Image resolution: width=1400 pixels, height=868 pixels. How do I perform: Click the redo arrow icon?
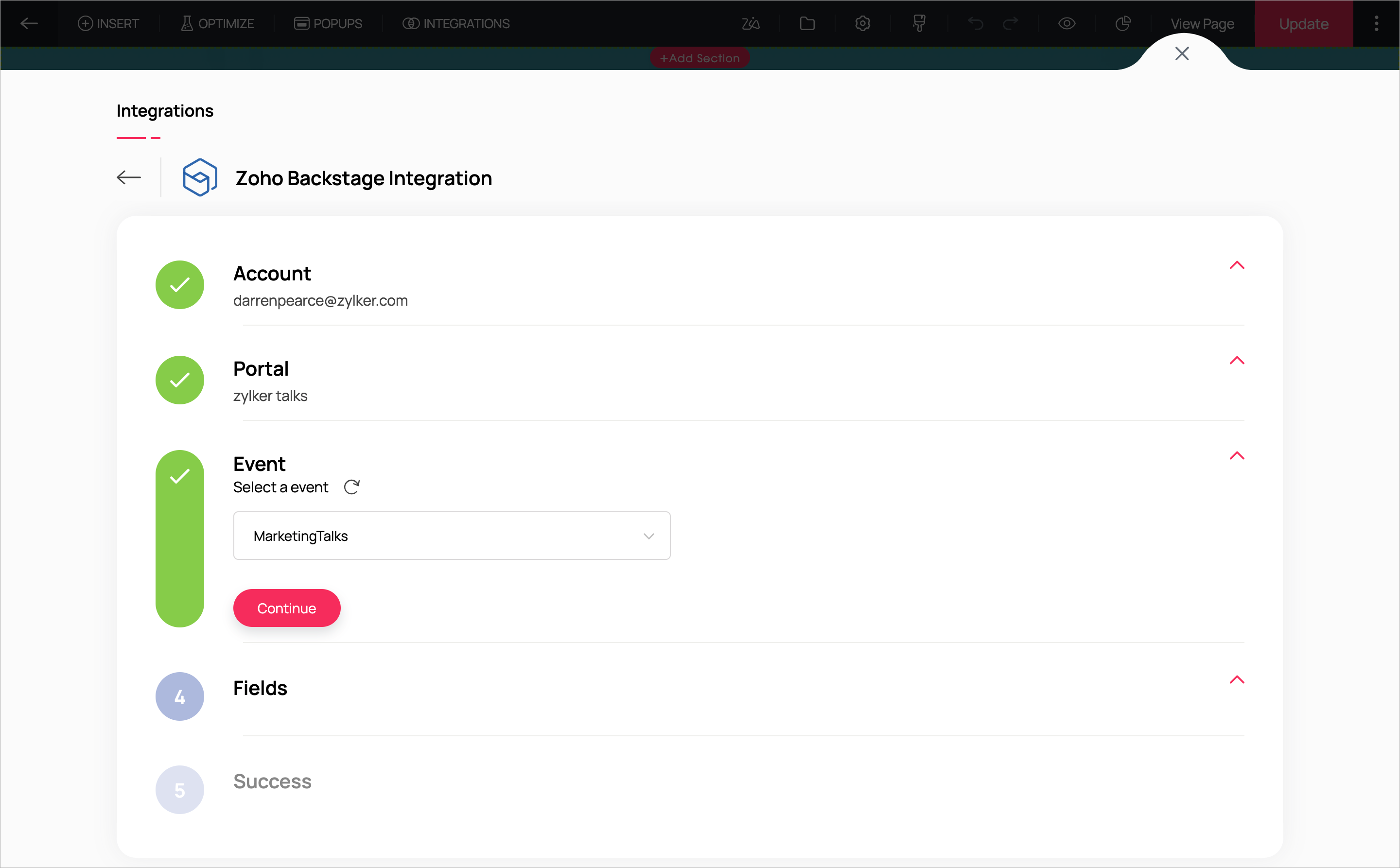pyautogui.click(x=1010, y=23)
